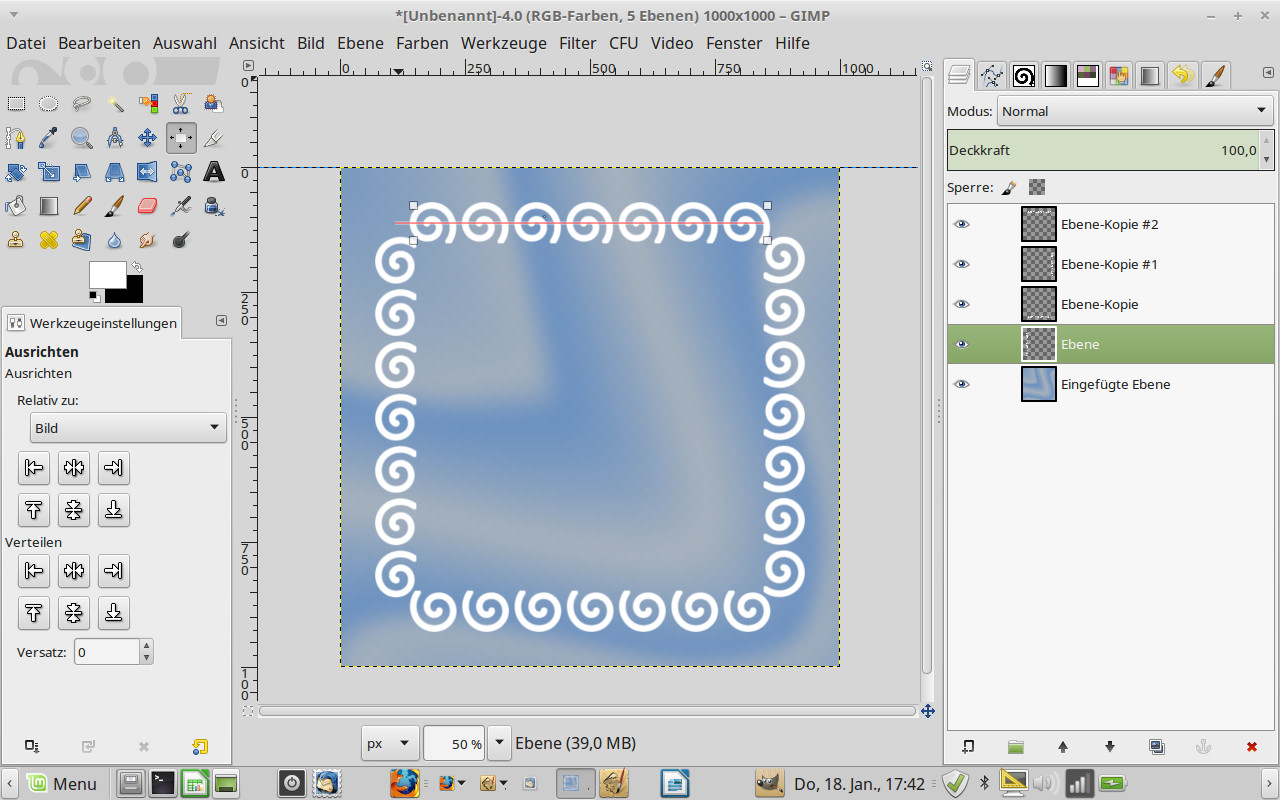Select the Heal tool with bandage icon

pyautogui.click(x=49, y=240)
